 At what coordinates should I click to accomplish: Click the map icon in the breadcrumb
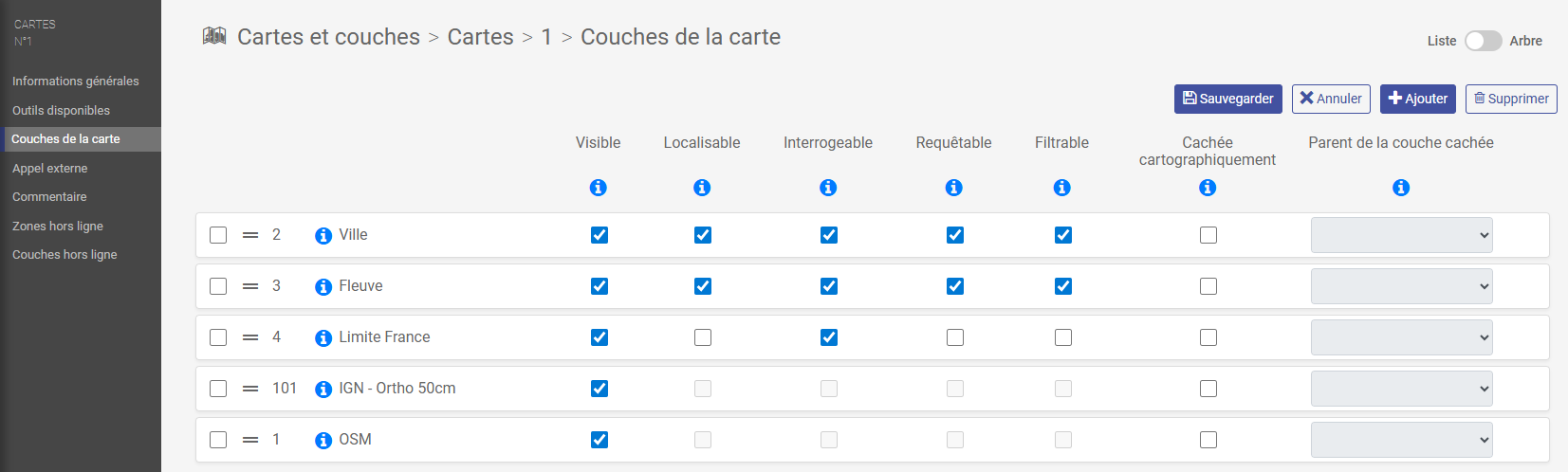214,36
